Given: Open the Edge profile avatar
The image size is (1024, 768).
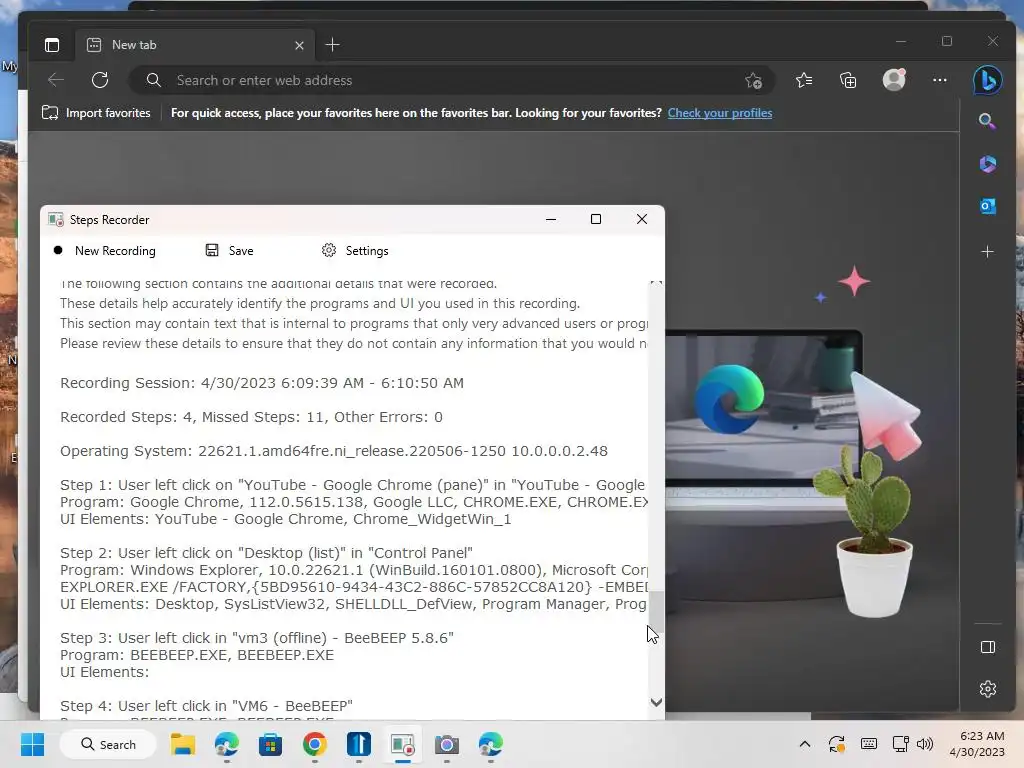Looking at the screenshot, I should [x=894, y=80].
